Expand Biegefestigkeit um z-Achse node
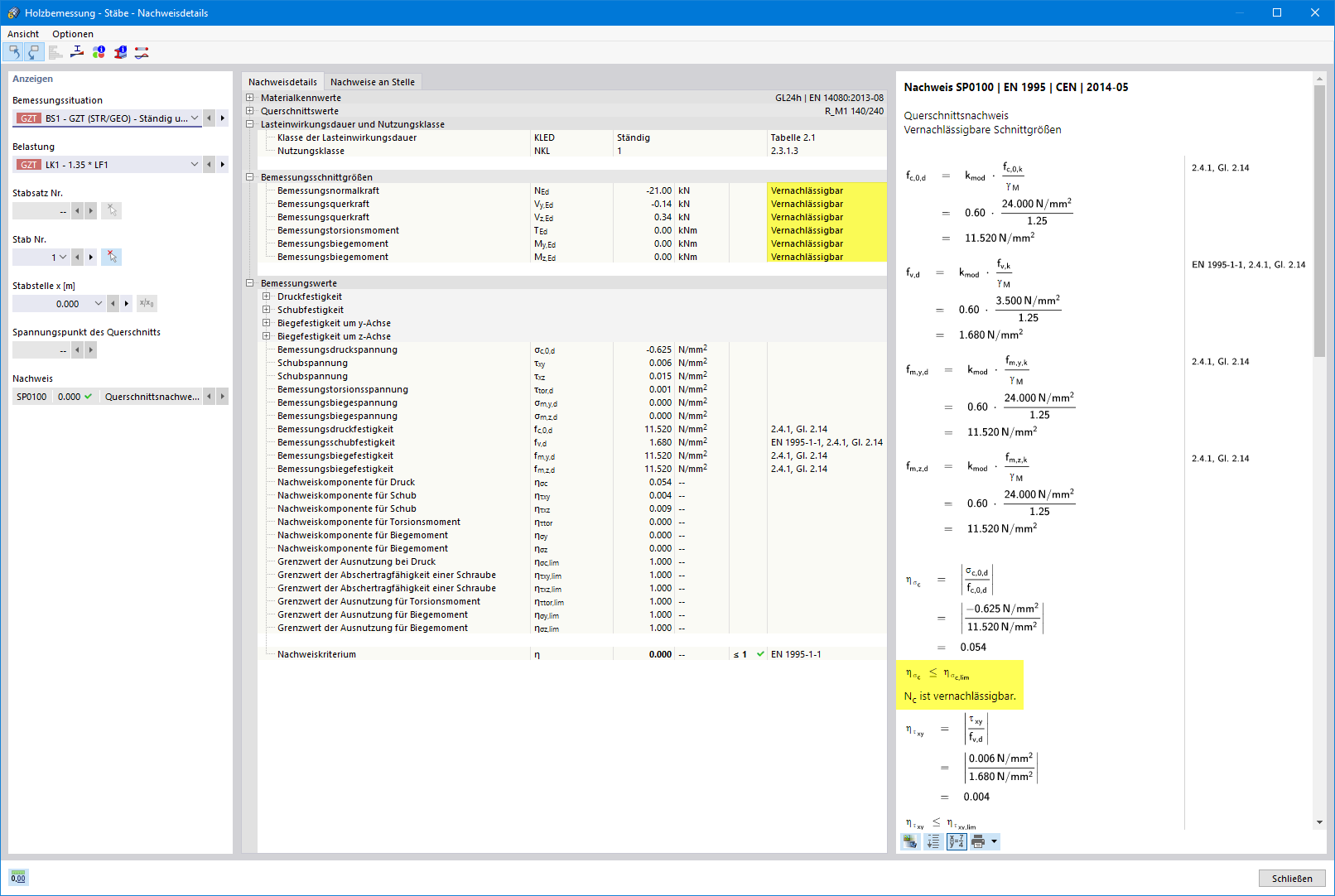The width and height of the screenshot is (1335, 896). point(267,336)
